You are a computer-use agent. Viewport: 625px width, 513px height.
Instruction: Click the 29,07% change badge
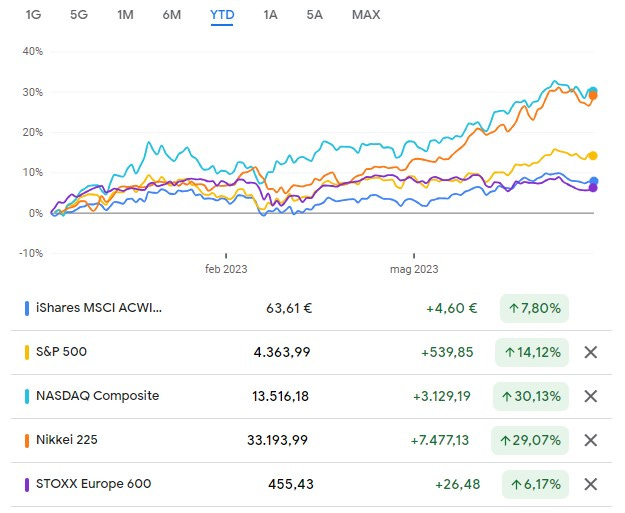point(530,440)
